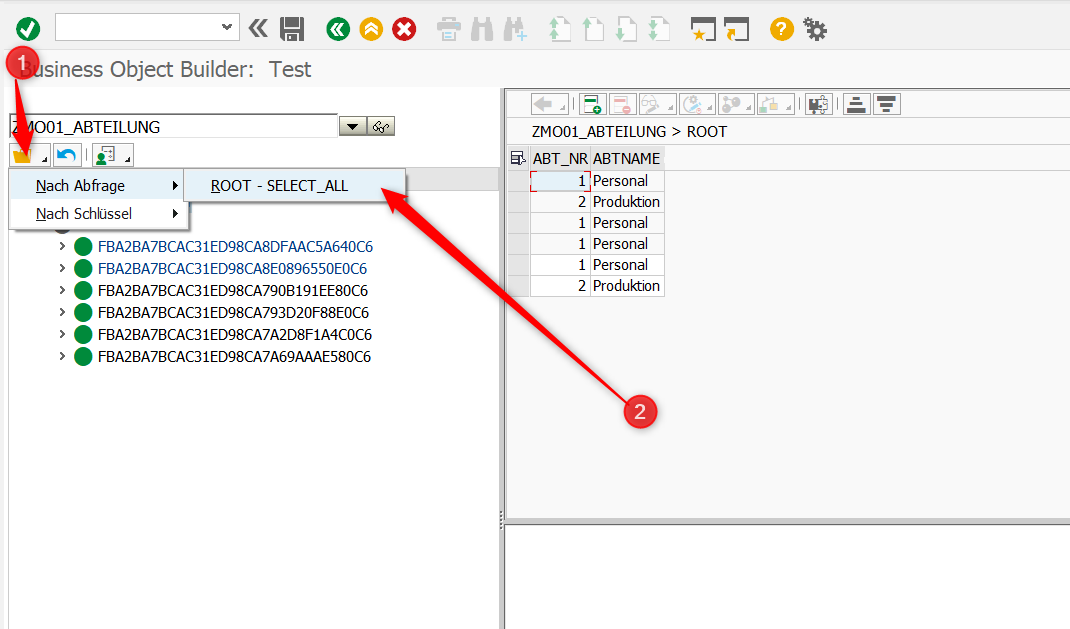Select instance FBA2BA7BCAC31ED98CA7A69AAAE580C6
Image resolution: width=1070 pixels, height=629 pixels.
click(x=234, y=356)
